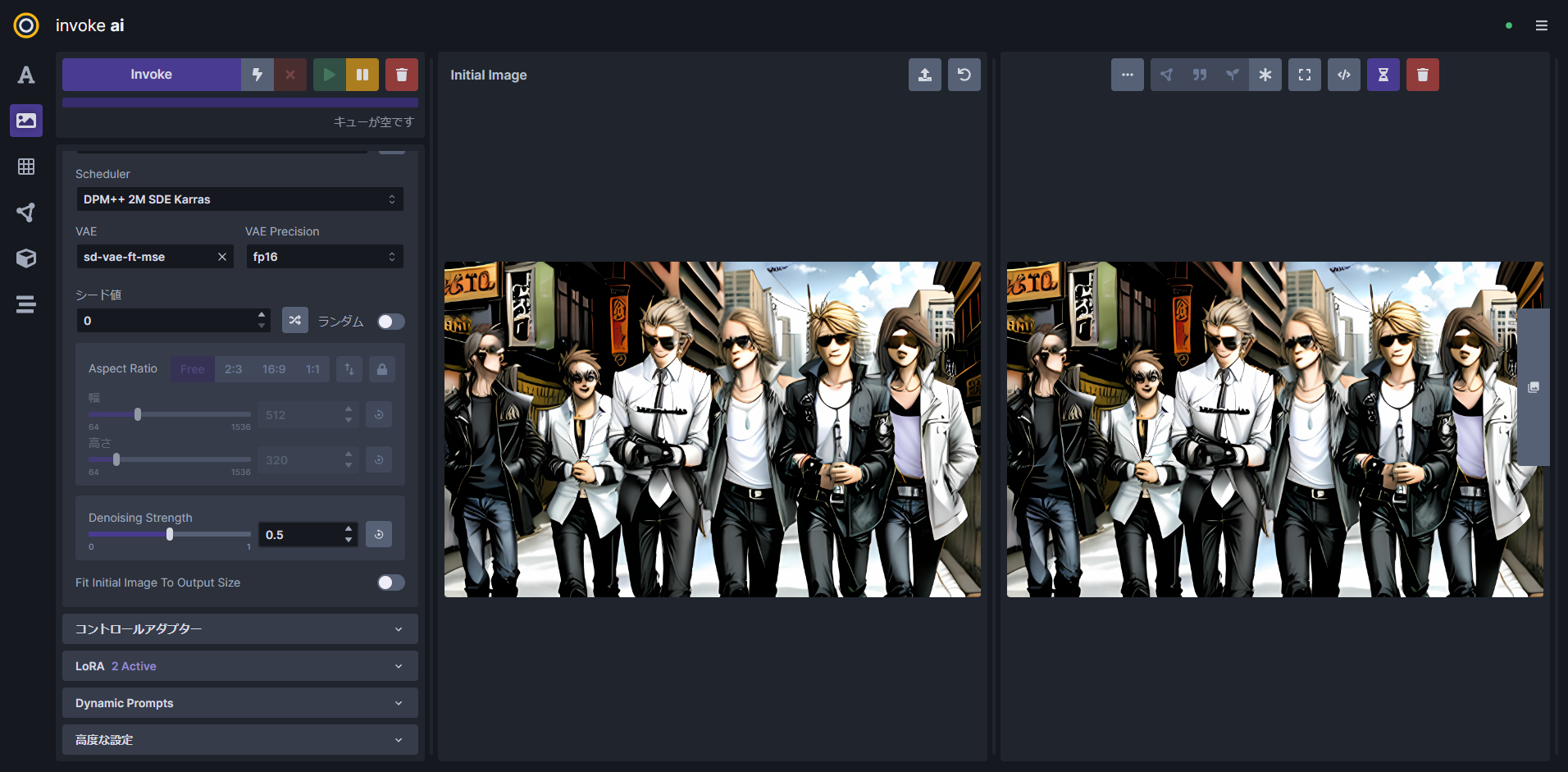Pause the generation queue

click(x=362, y=75)
